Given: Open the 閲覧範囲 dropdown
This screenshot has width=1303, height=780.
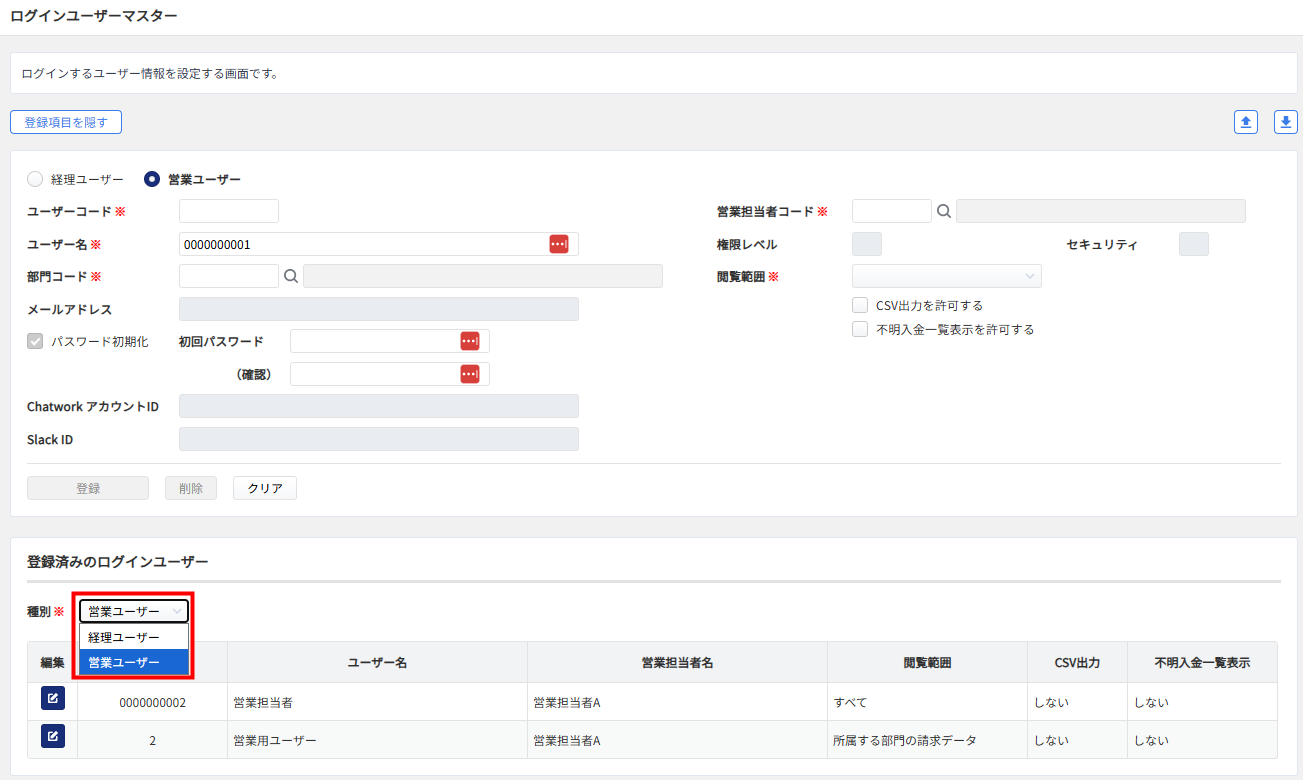Looking at the screenshot, I should [946, 277].
